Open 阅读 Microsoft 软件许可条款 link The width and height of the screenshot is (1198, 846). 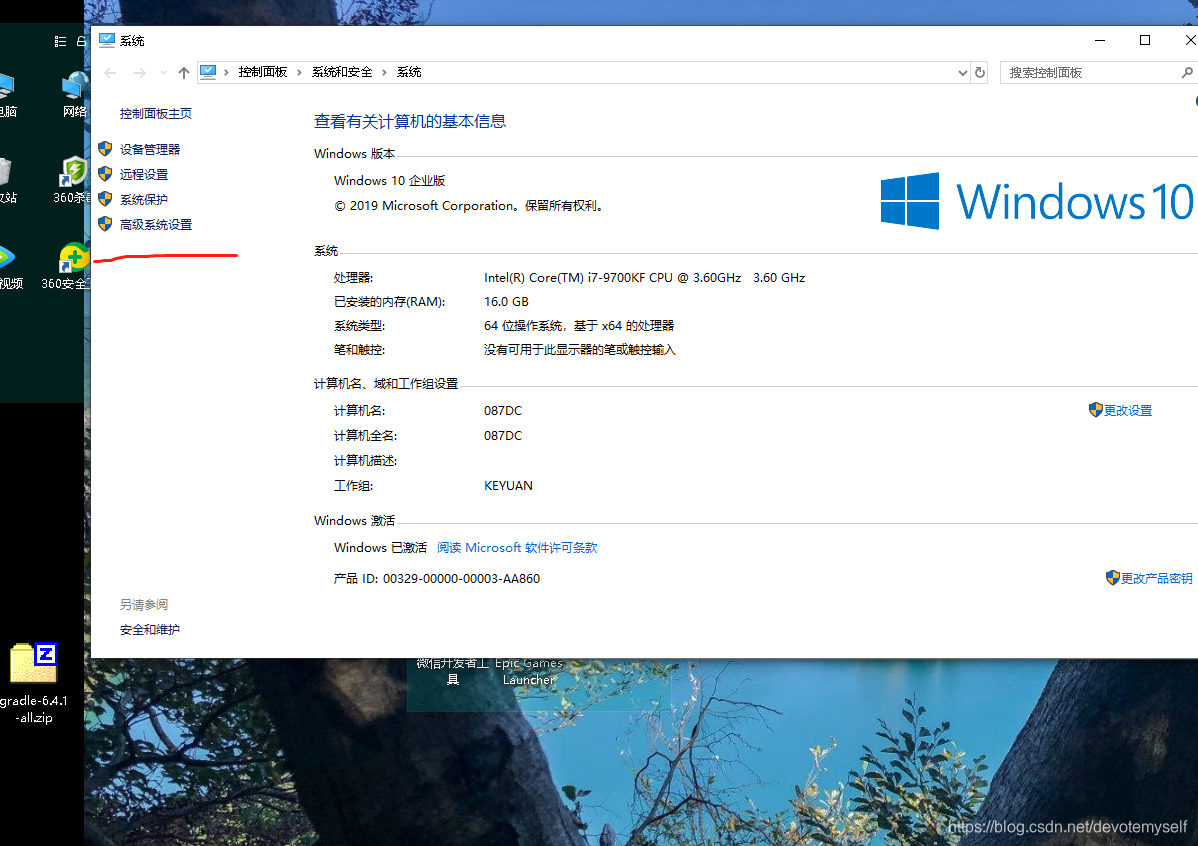[x=517, y=548]
